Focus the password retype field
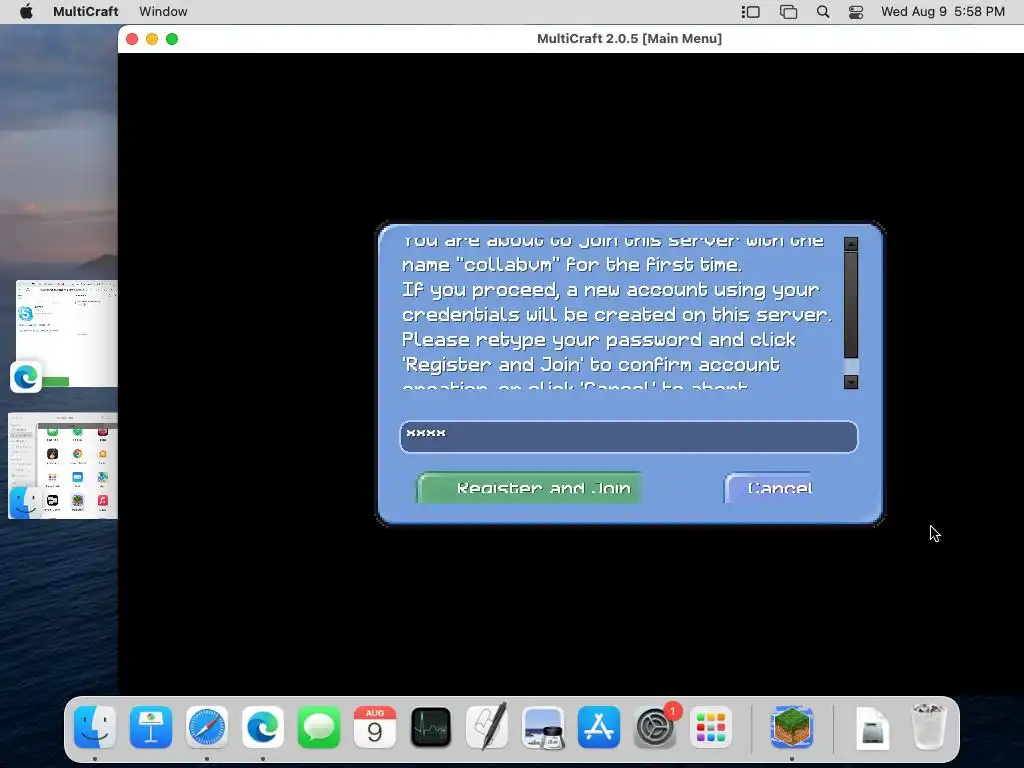 point(628,436)
